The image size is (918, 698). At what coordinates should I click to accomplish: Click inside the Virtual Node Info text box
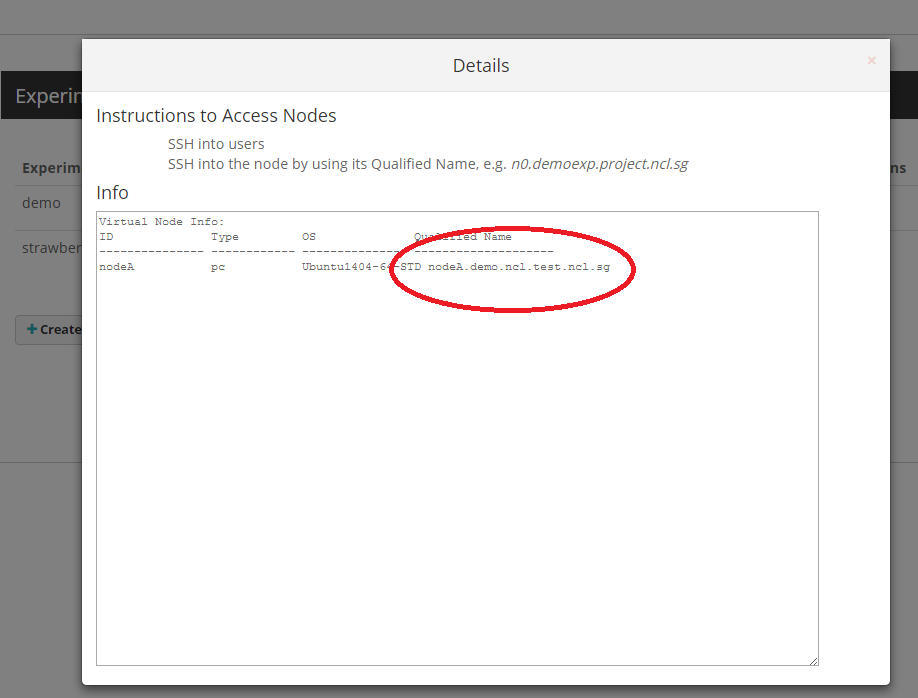pyautogui.click(x=456, y=440)
